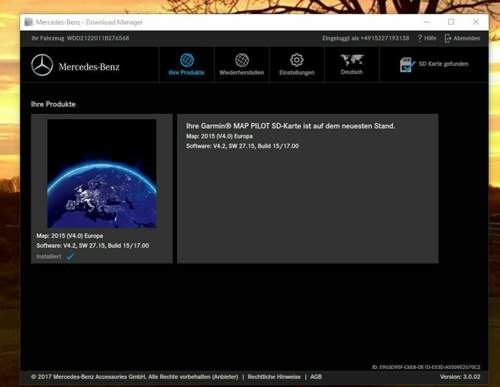
Task: Click 'Software: V4.2' line under the thumbnail
Action: (x=93, y=245)
